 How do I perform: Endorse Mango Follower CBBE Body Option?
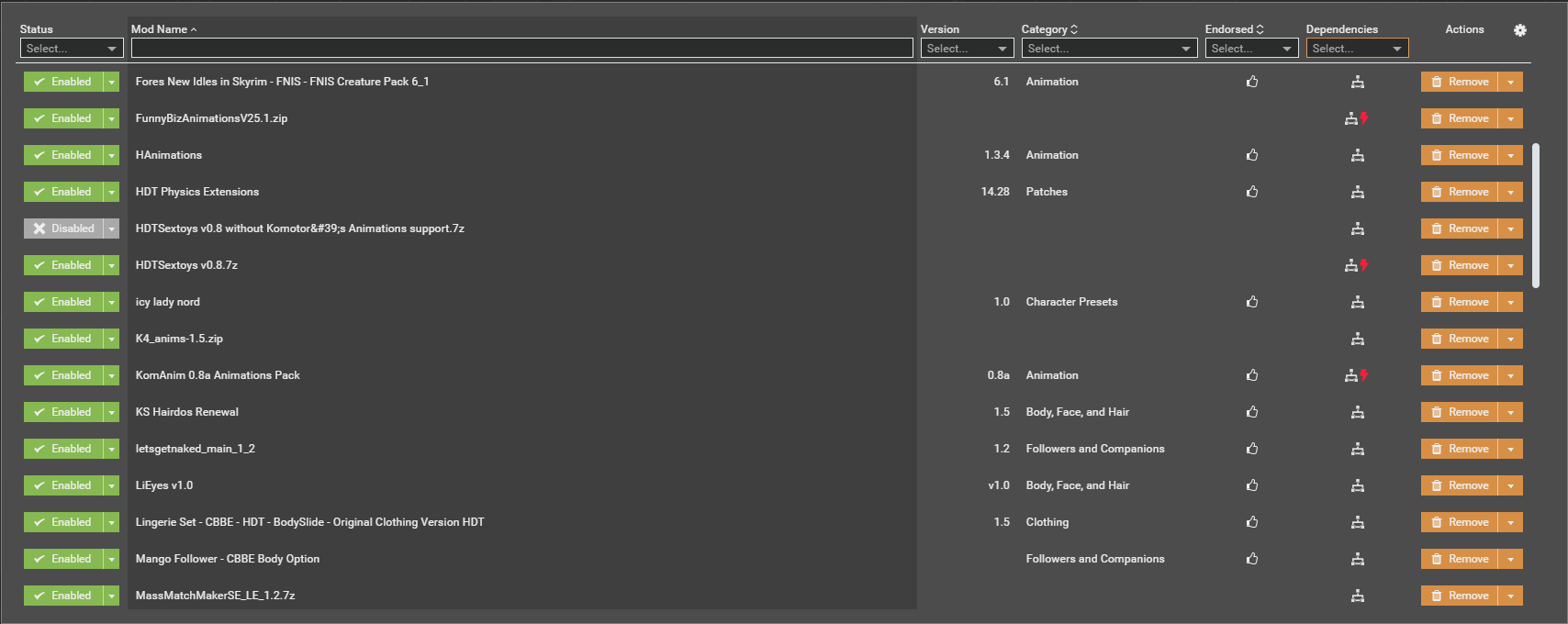tap(1252, 559)
